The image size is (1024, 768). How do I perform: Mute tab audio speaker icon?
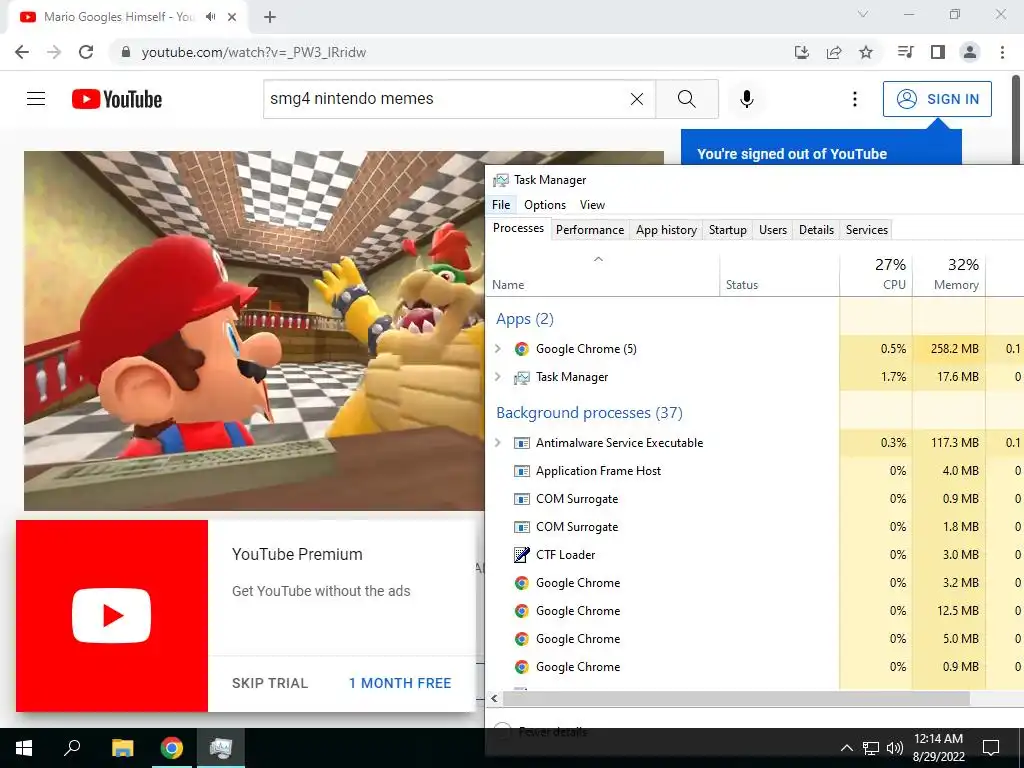[210, 17]
